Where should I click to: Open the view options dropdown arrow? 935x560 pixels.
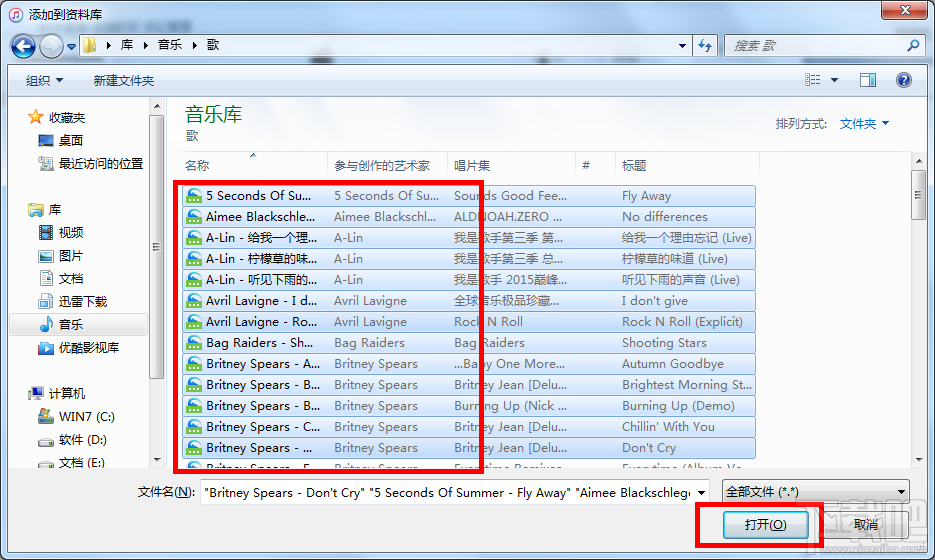pyautogui.click(x=834, y=80)
